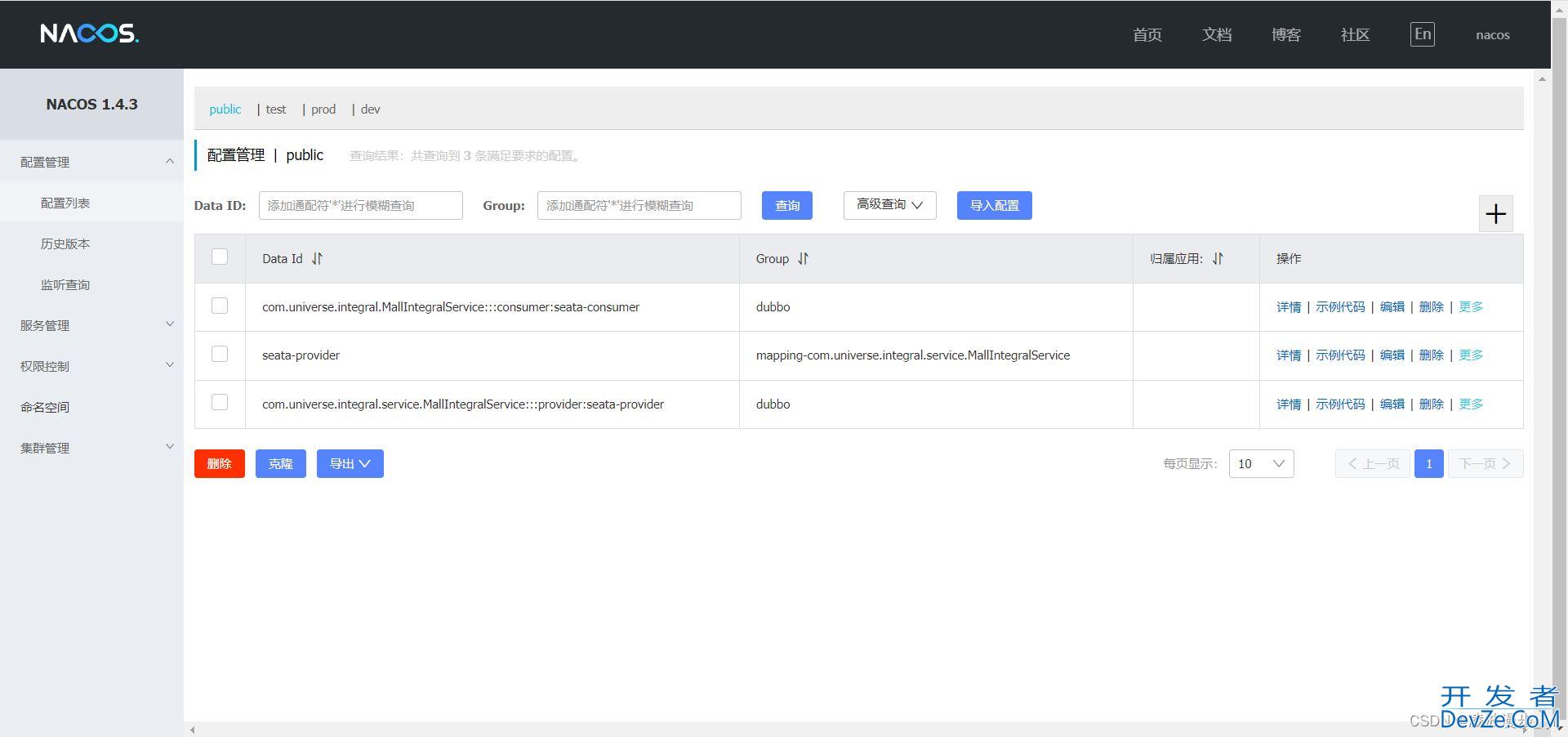Open 更多 menu for seata-consumer row
Image resolution: width=1568 pixels, height=737 pixels.
click(x=1471, y=307)
